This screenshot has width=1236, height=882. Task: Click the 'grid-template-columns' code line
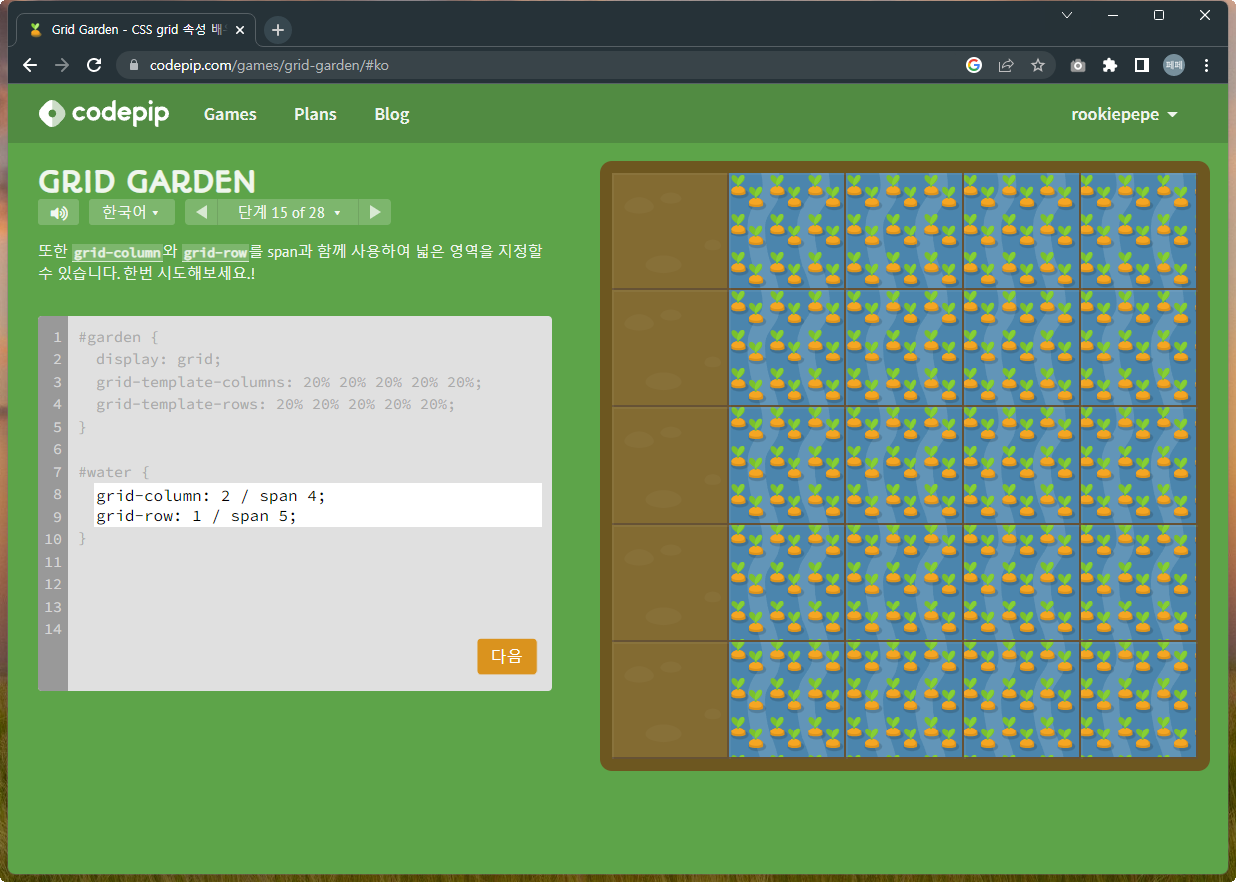[289, 382]
